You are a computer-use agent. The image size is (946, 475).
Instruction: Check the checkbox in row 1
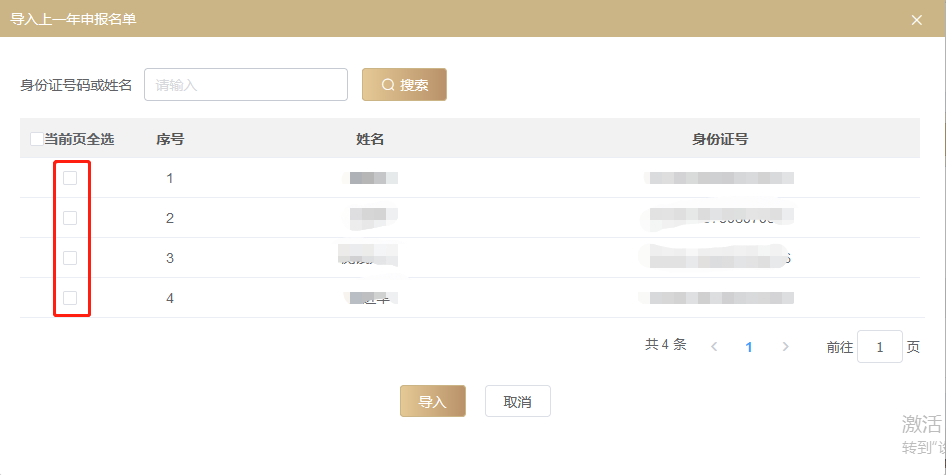click(70, 177)
